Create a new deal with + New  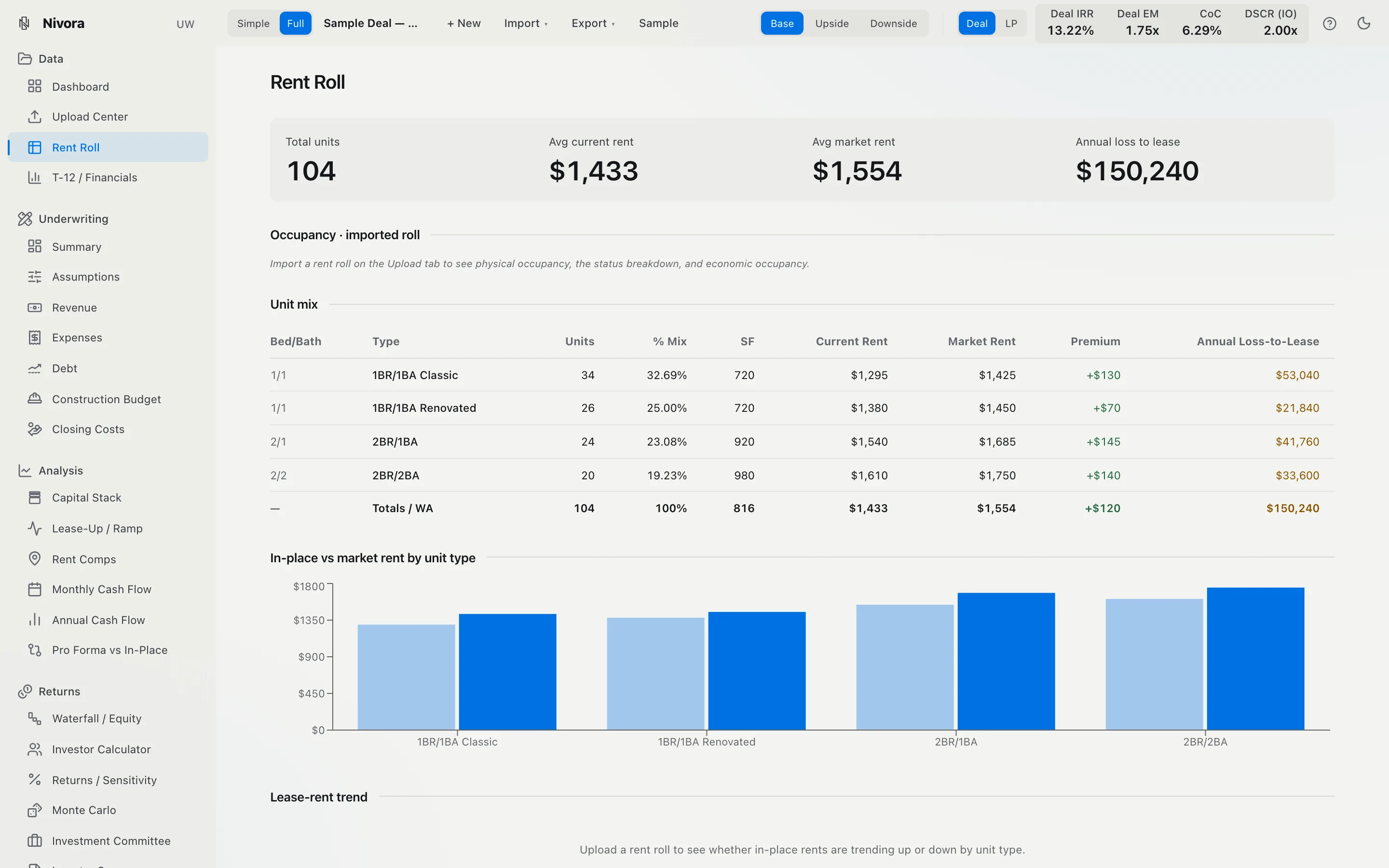click(464, 24)
